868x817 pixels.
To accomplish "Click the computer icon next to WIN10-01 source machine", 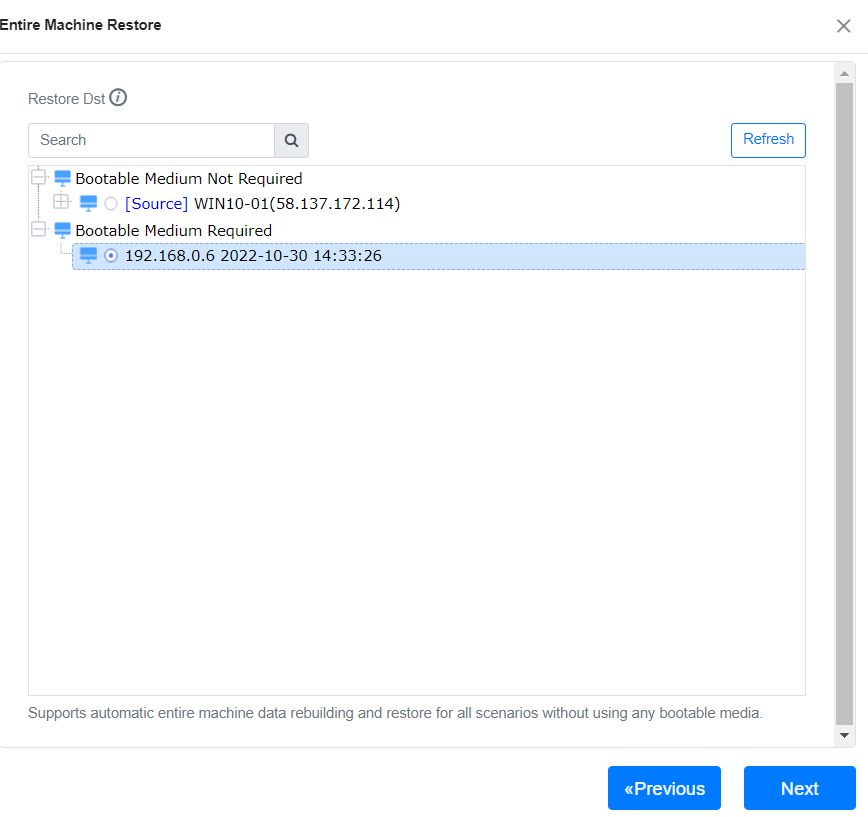I will pos(90,203).
